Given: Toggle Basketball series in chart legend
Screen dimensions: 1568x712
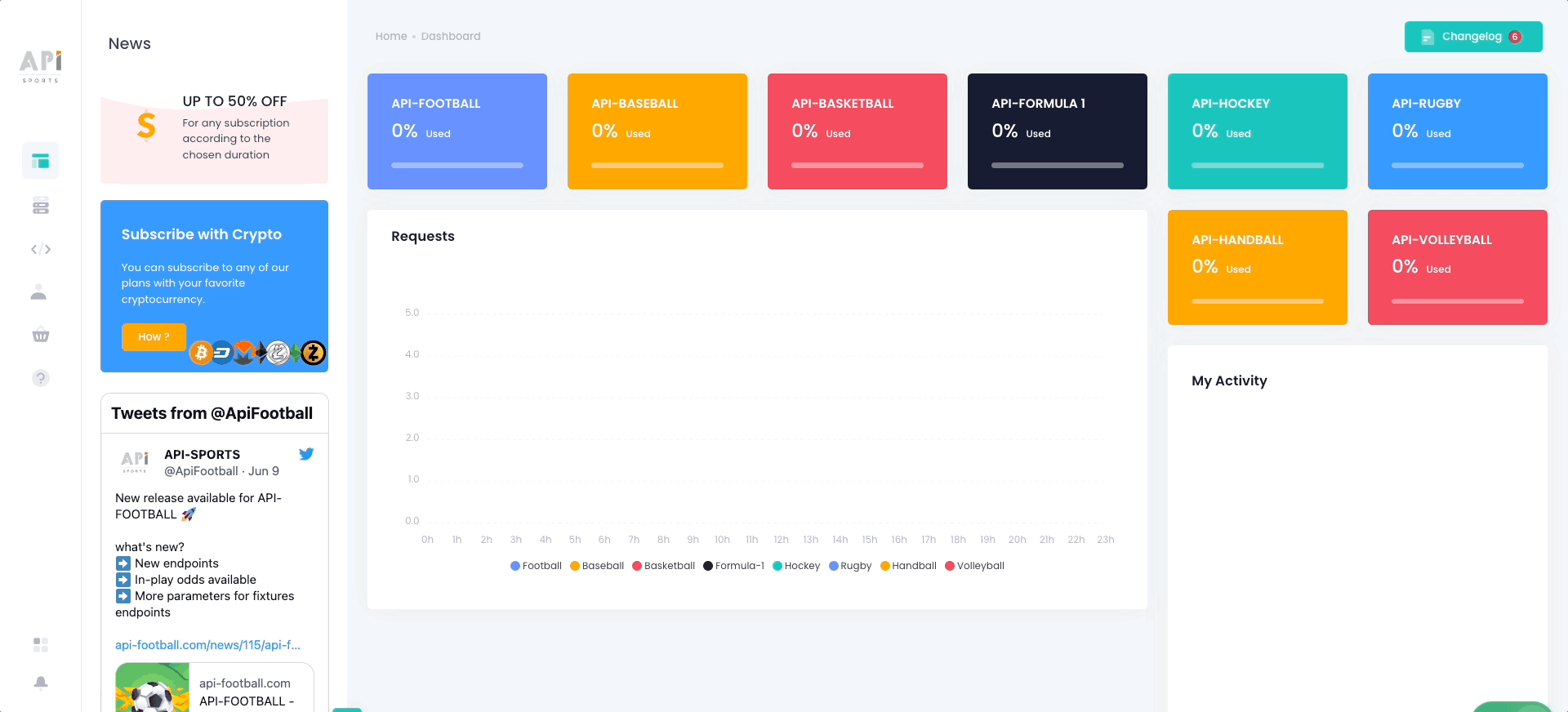Looking at the screenshot, I should (664, 566).
